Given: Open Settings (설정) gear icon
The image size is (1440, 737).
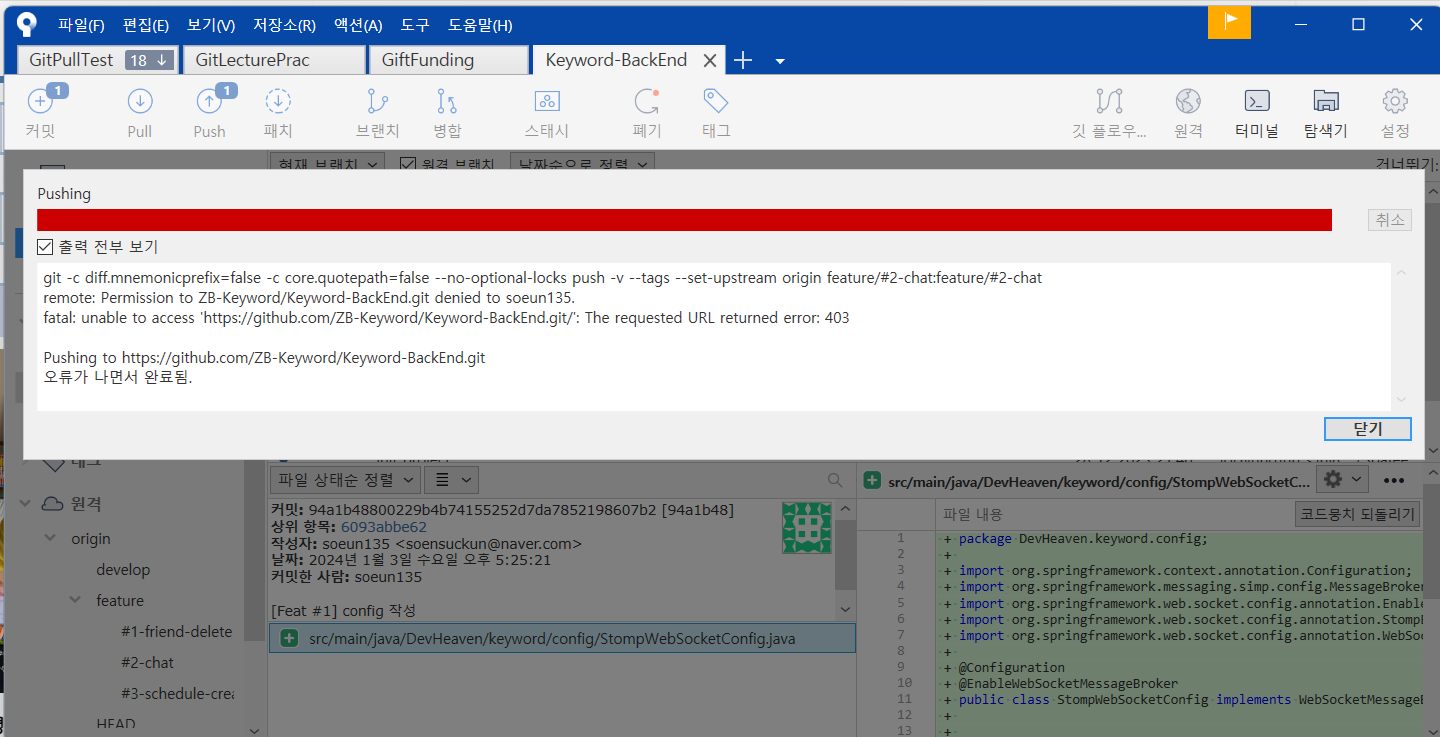Looking at the screenshot, I should coord(1395,101).
